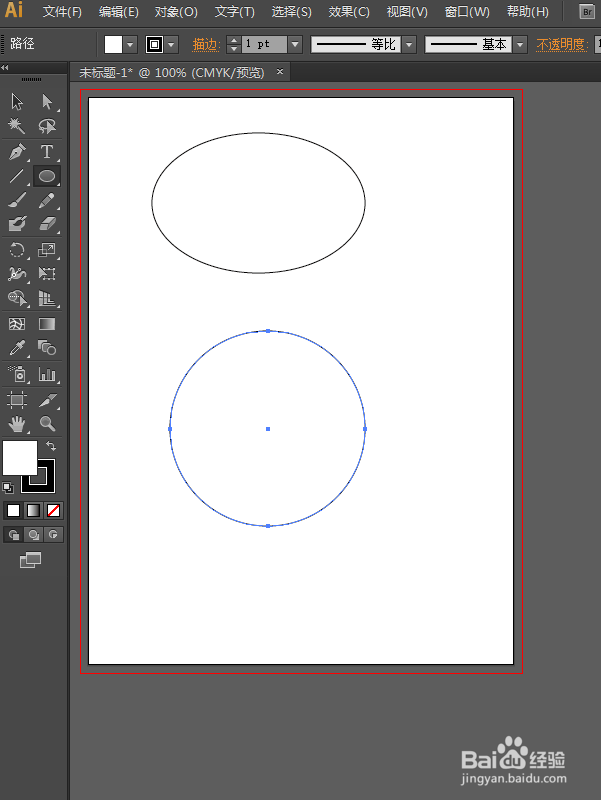This screenshot has height=800, width=601.
Task: Select the Scale tool
Action: (x=47, y=250)
